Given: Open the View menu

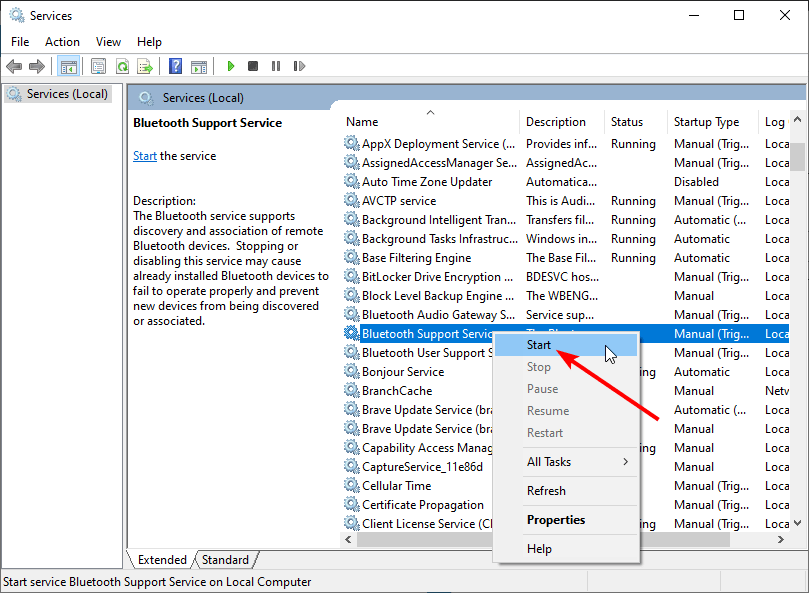Looking at the screenshot, I should tap(108, 41).
